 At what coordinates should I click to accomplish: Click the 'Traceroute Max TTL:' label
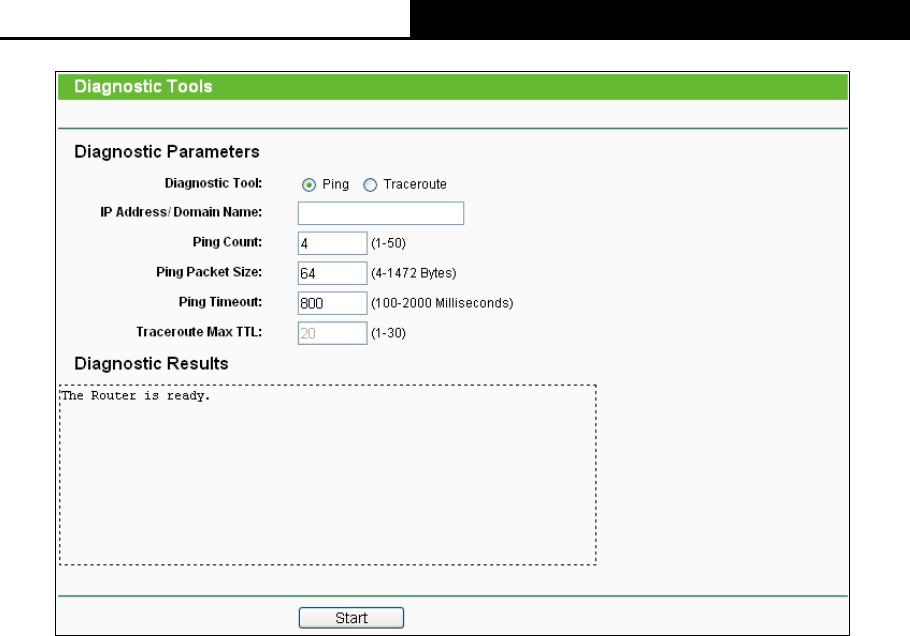pos(199,332)
